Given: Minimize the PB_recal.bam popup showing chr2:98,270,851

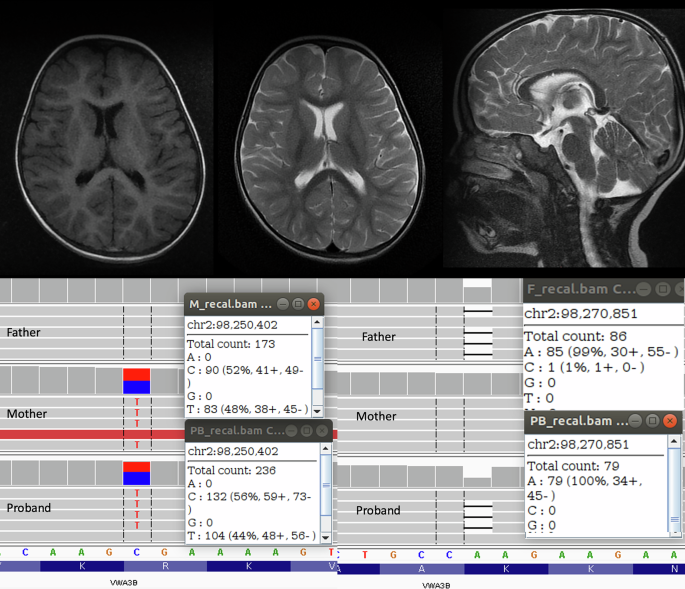Looking at the screenshot, I should [637, 421].
